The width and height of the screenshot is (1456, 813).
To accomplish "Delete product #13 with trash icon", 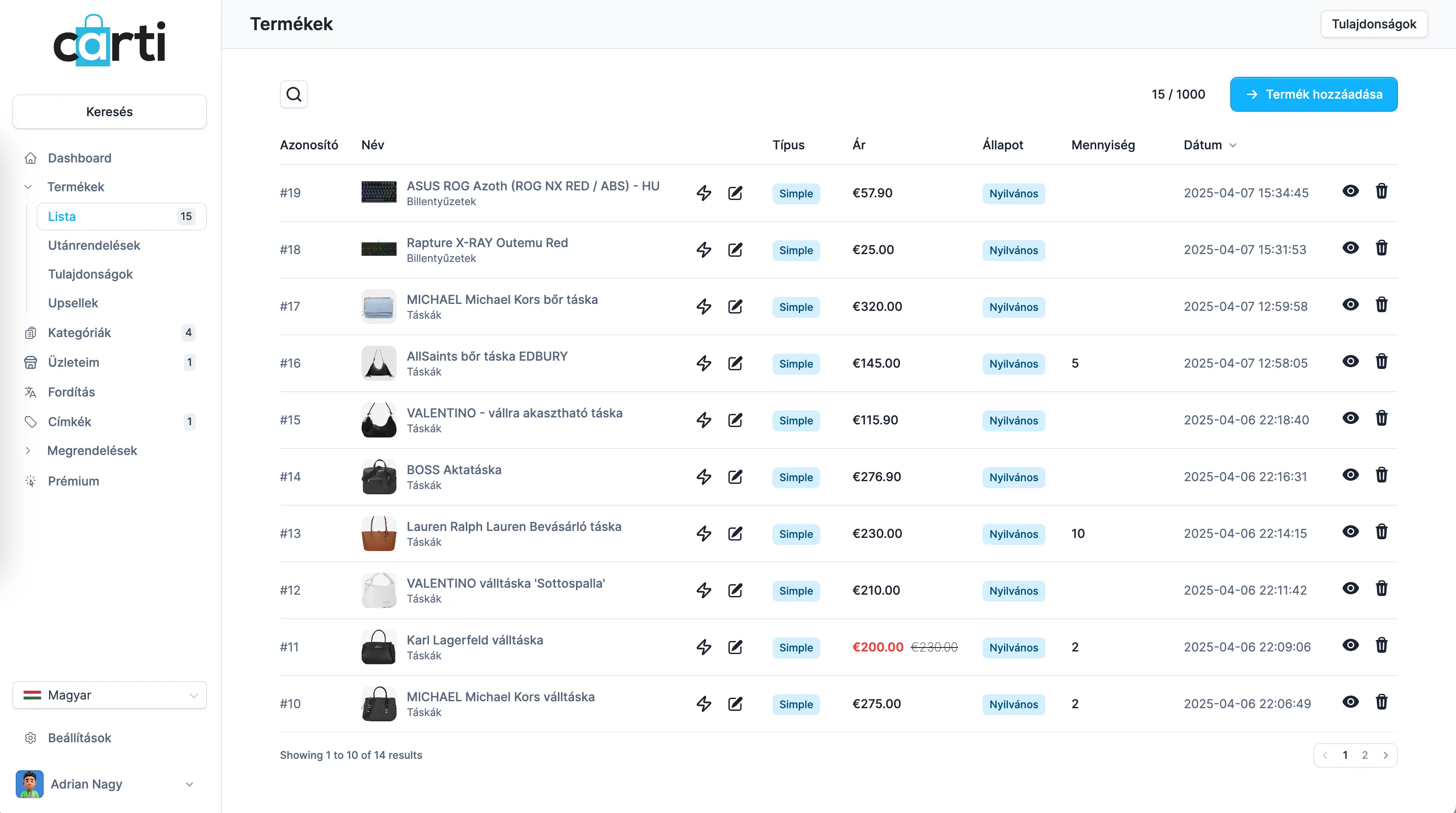I will coord(1381,532).
